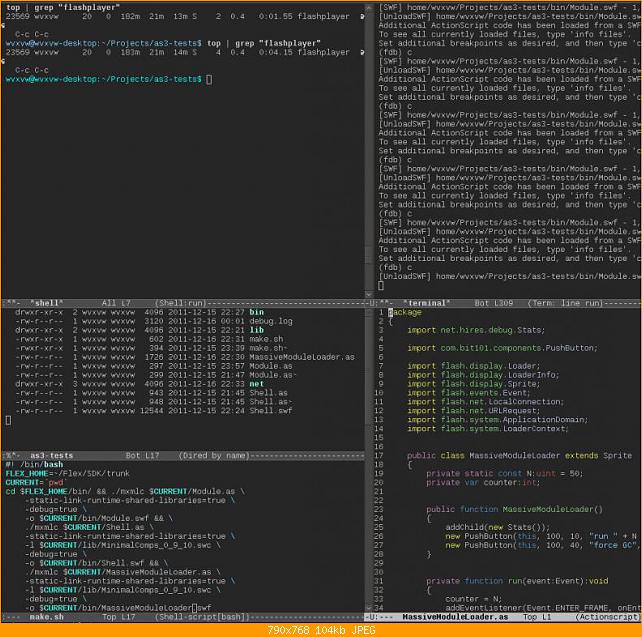Select the make.sh~ backup file in Dired
642x637 pixels.
point(269,348)
